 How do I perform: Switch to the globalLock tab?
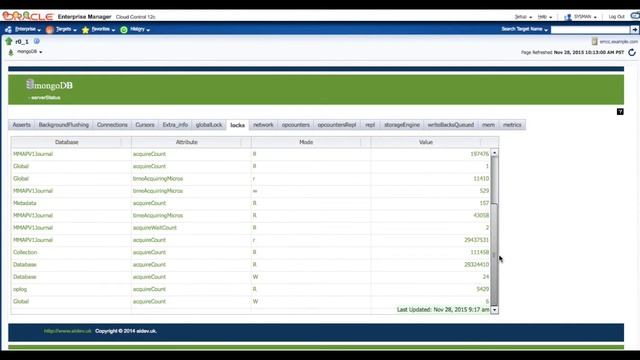coord(209,125)
